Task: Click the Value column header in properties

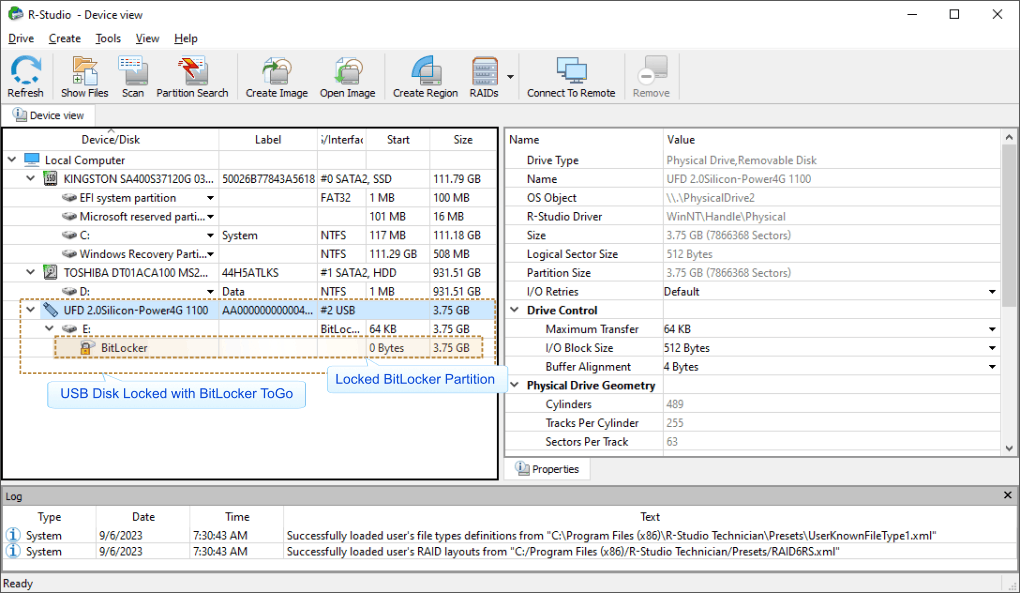Action: (x=832, y=139)
